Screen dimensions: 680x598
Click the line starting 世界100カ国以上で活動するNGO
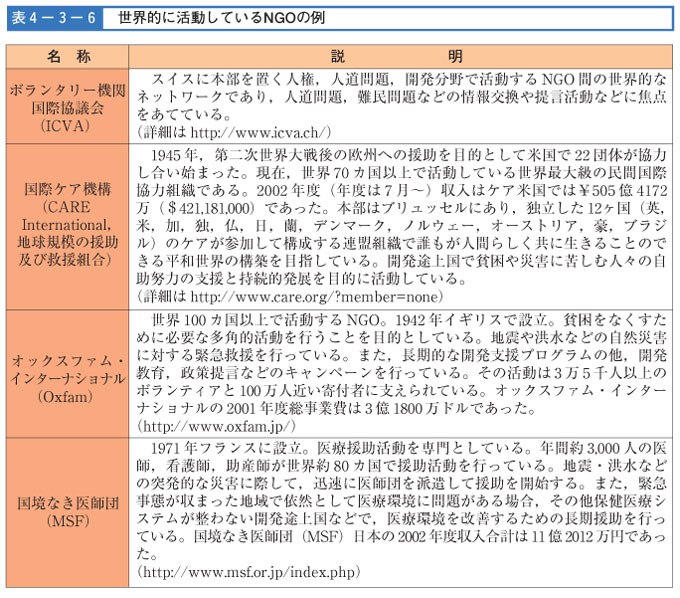coord(408,320)
